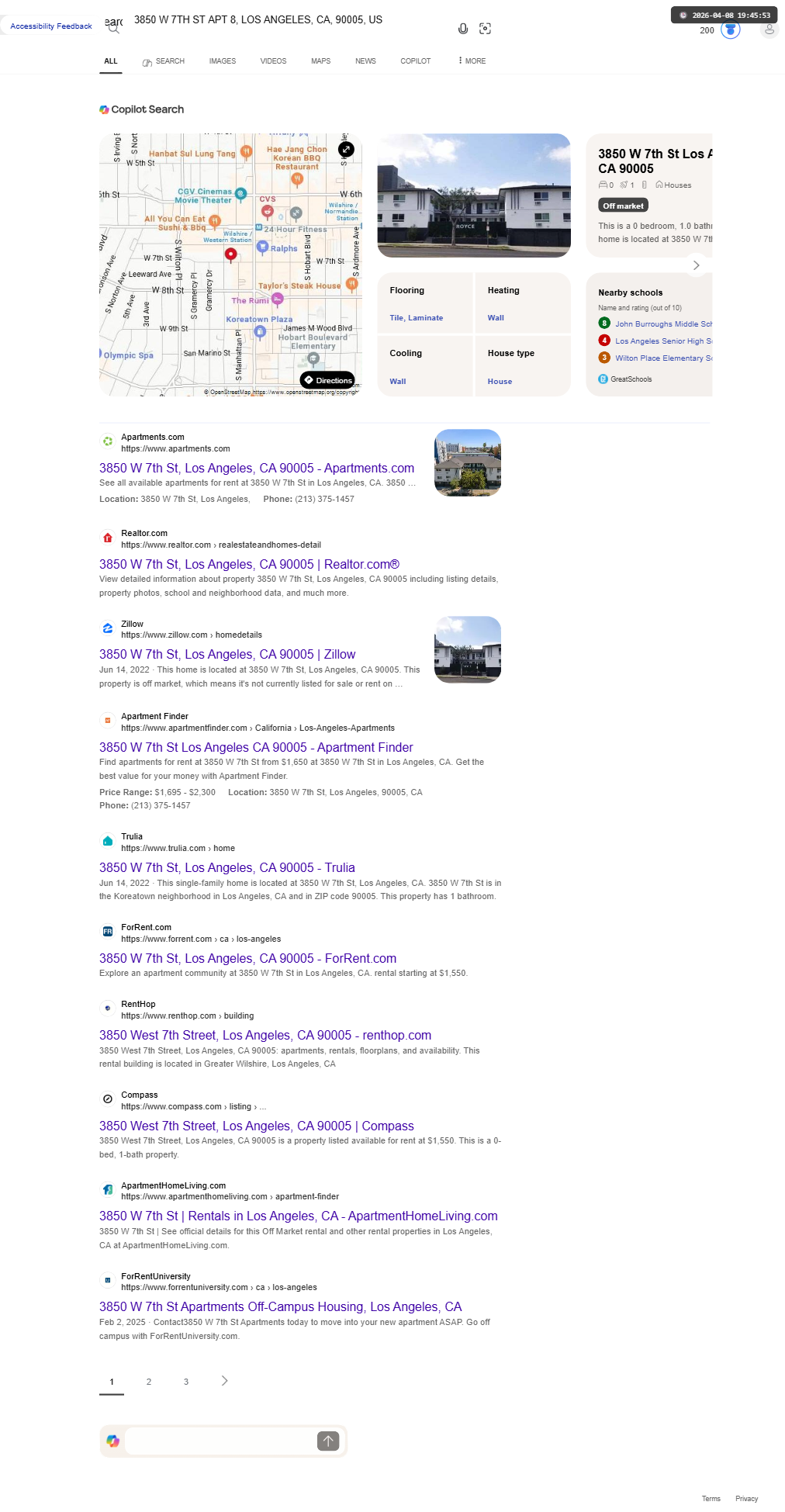Click the Terms footer link

[x=711, y=1498]
